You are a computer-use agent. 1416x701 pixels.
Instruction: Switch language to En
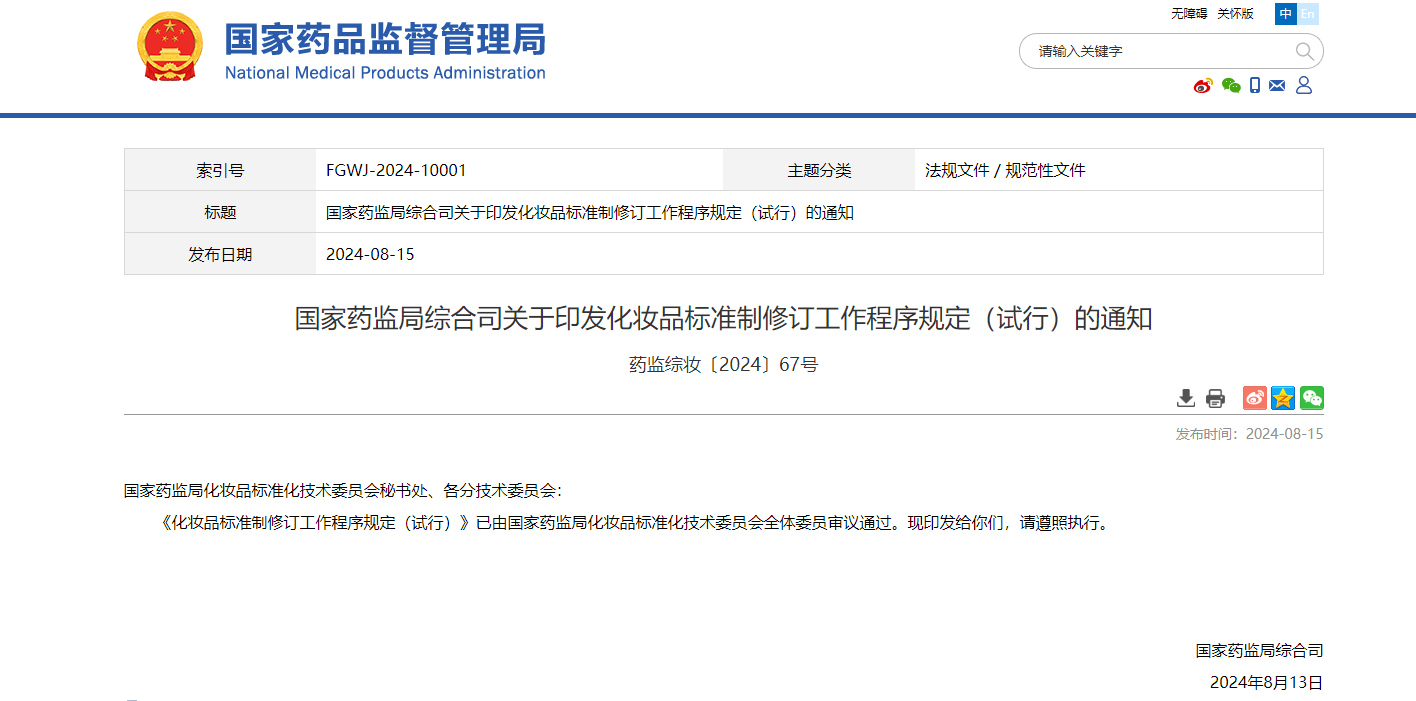(x=1308, y=14)
